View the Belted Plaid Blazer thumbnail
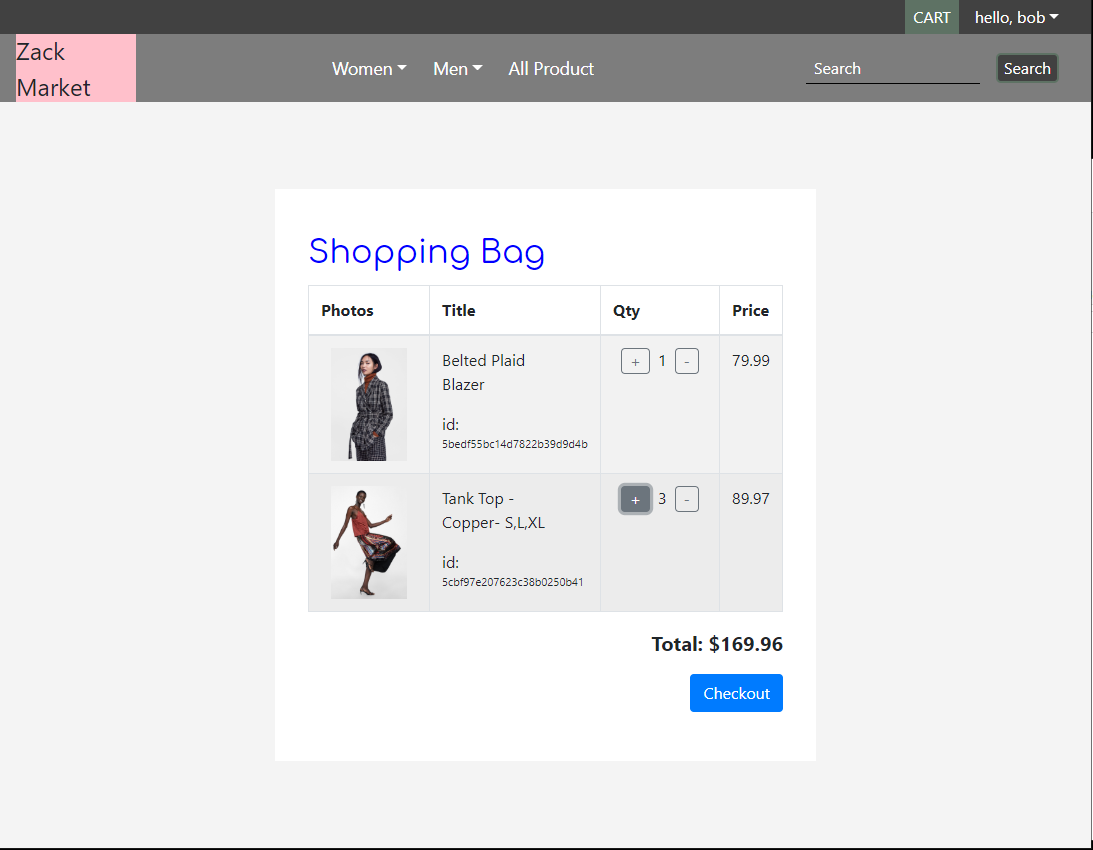Viewport: 1093px width, 850px height. (x=368, y=404)
